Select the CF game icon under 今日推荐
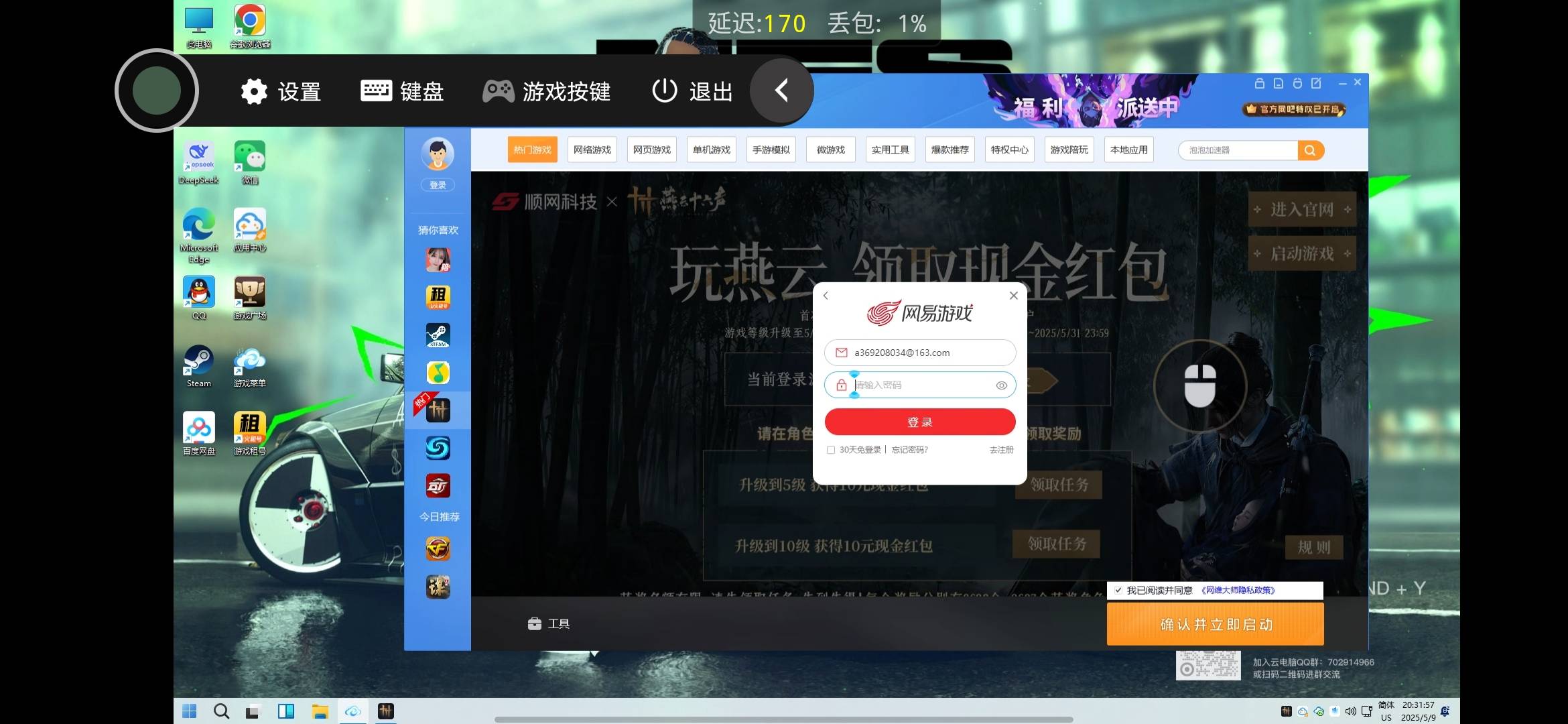This screenshot has width=1568, height=724. click(438, 549)
